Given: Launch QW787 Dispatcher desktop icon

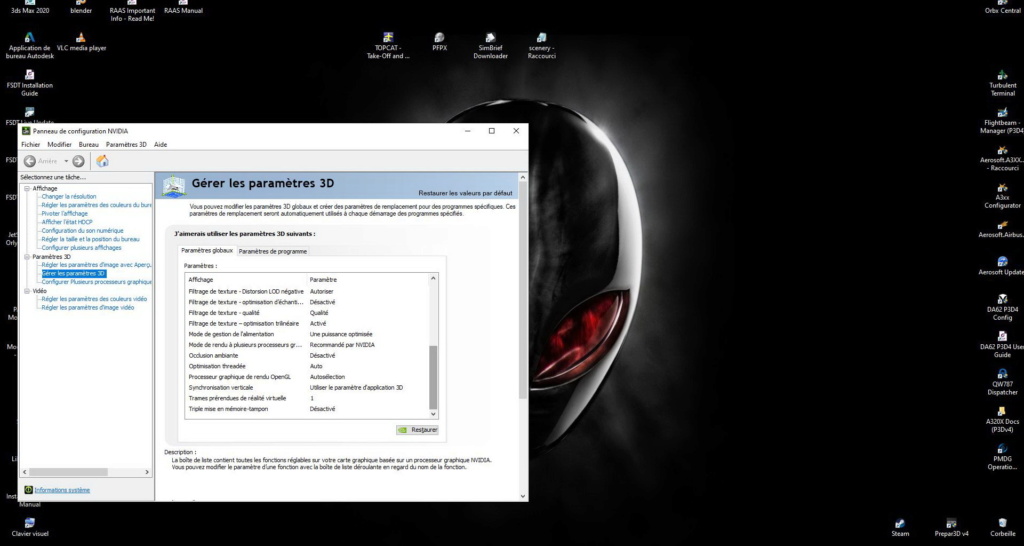Looking at the screenshot, I should [x=1002, y=382].
